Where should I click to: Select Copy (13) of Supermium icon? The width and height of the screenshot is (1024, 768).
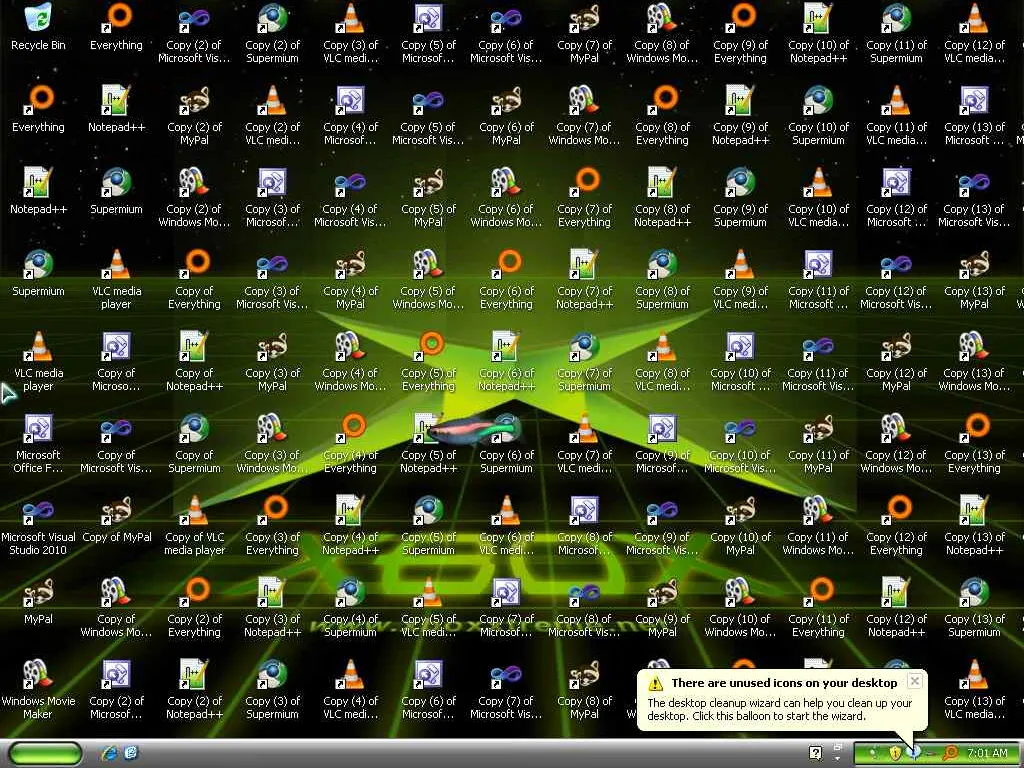[974, 607]
